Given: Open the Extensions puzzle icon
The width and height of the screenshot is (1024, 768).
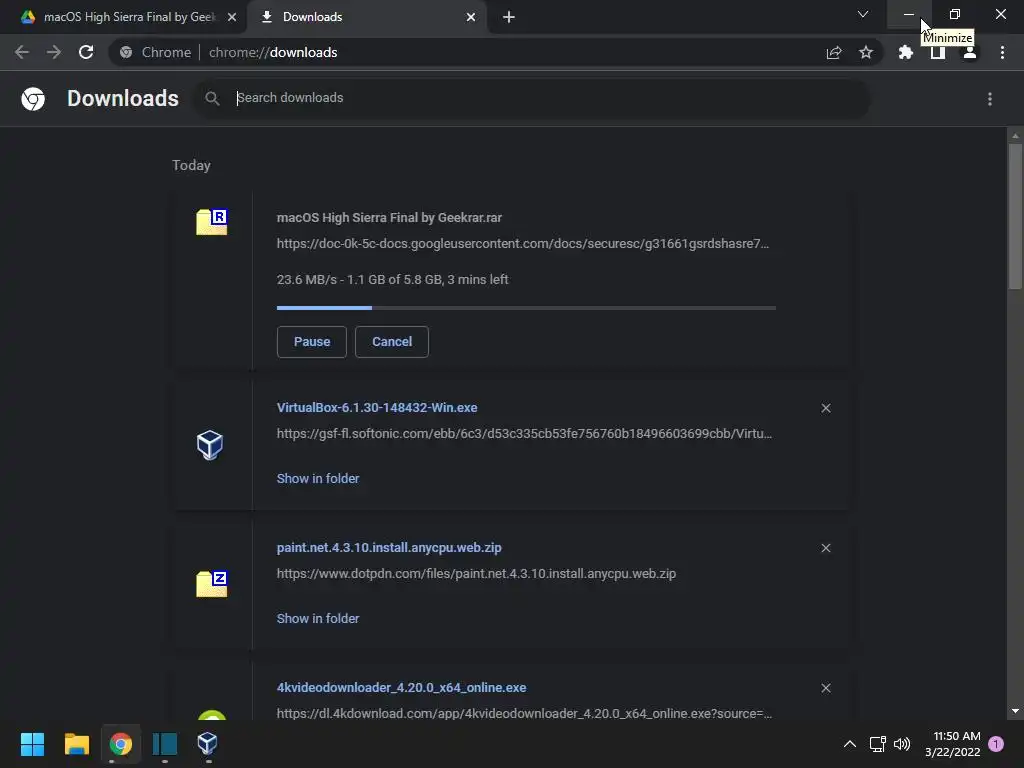Looking at the screenshot, I should tap(905, 52).
